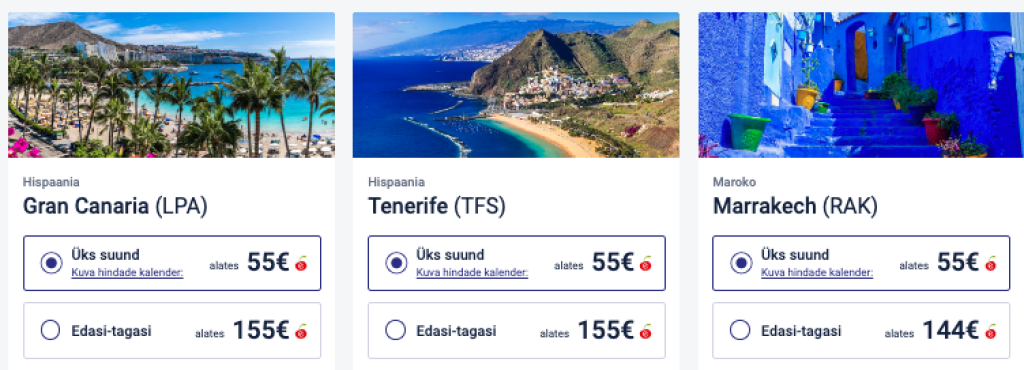Click cherry icon beside Gran Canaria 55€ price

pyautogui.click(x=301, y=264)
